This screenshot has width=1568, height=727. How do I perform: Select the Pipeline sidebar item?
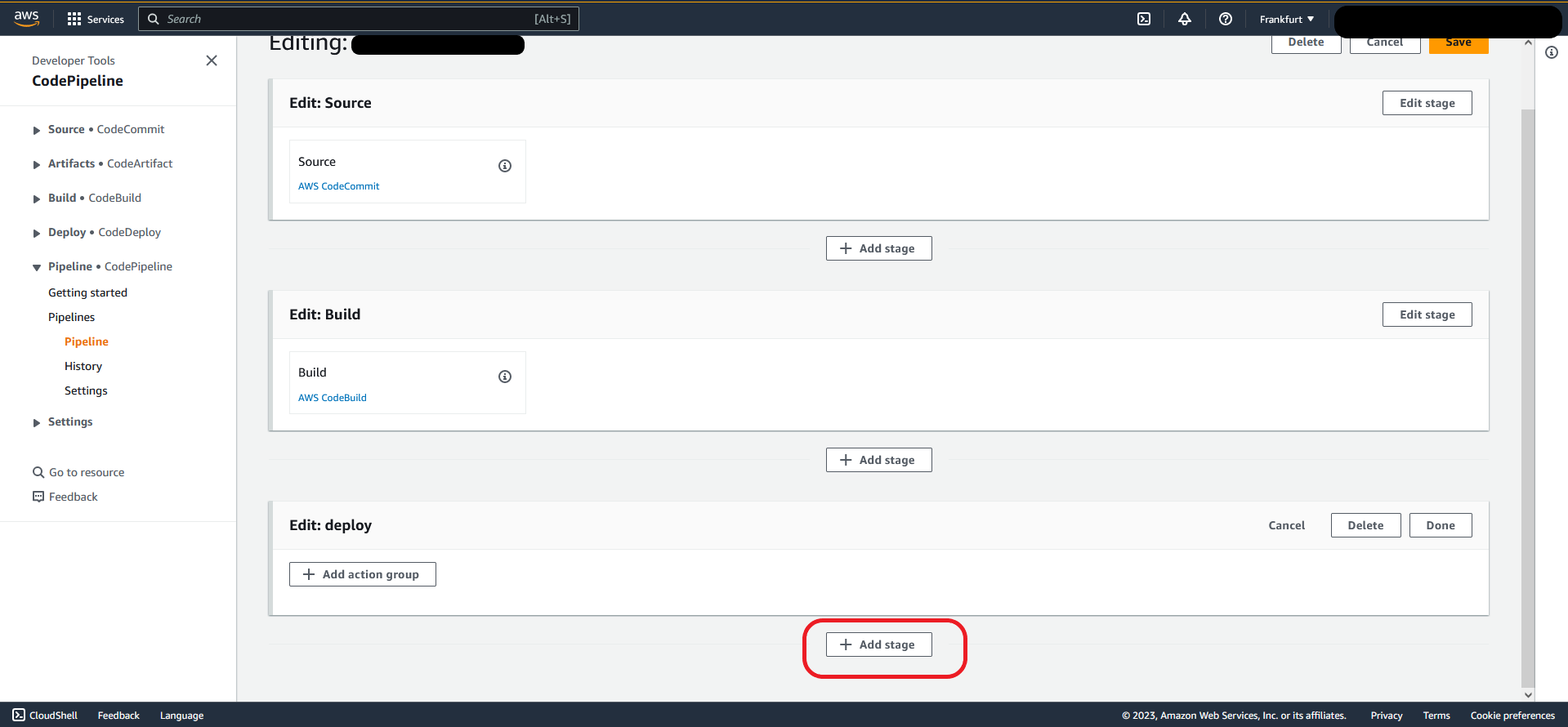(x=87, y=341)
